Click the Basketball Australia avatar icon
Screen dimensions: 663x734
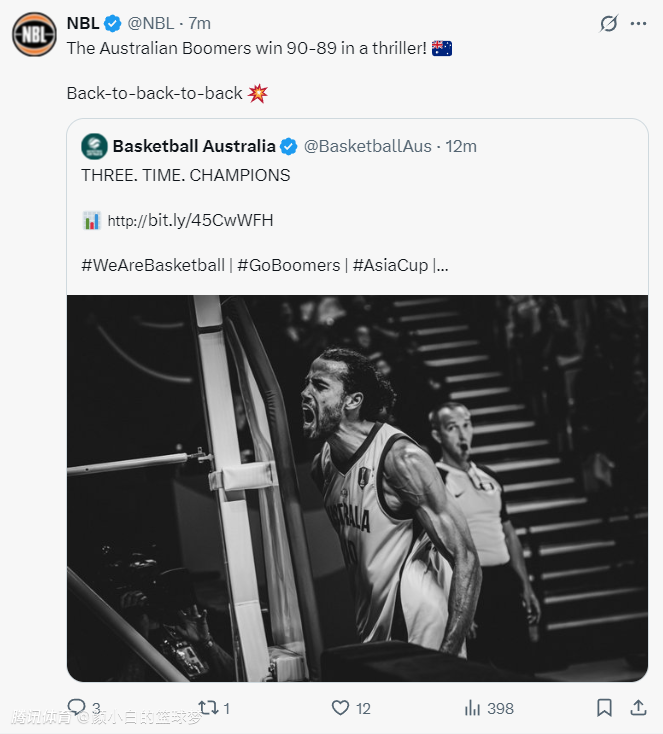coord(95,146)
